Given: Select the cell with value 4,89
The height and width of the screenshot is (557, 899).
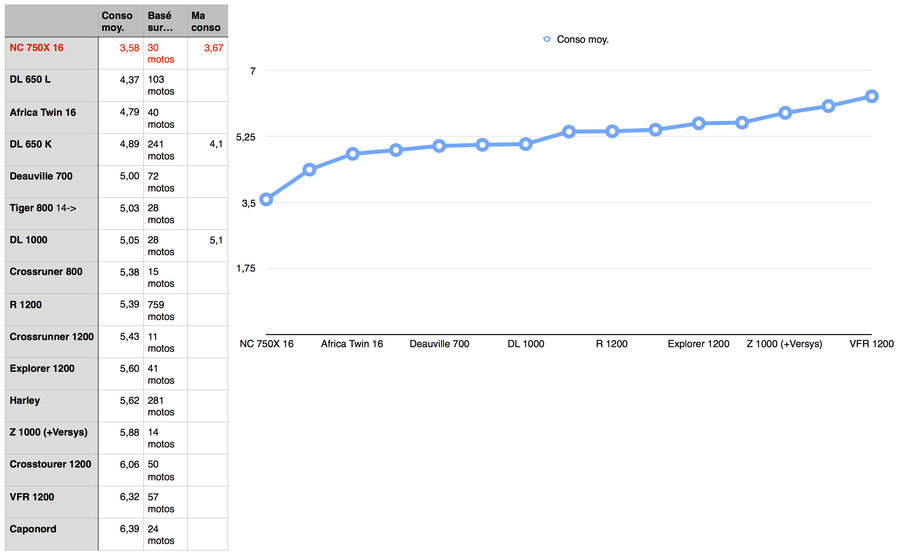Looking at the screenshot, I should click(x=121, y=150).
